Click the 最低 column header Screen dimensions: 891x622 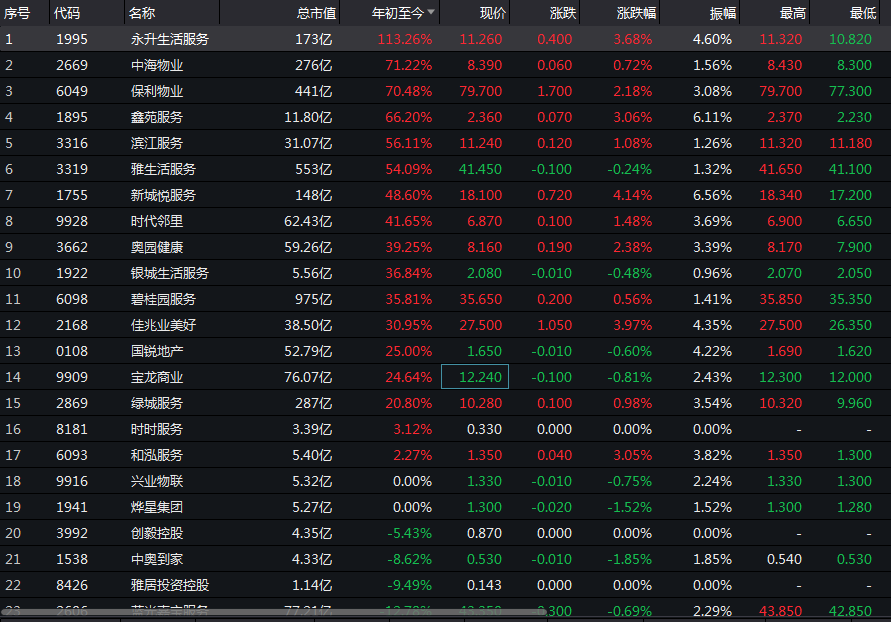click(862, 13)
